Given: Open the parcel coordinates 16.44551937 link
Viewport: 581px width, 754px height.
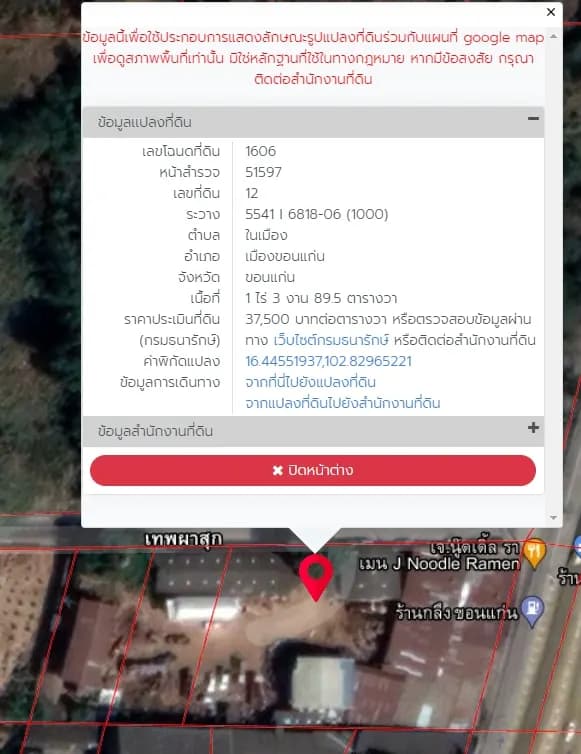Looking at the screenshot, I should [x=328, y=361].
